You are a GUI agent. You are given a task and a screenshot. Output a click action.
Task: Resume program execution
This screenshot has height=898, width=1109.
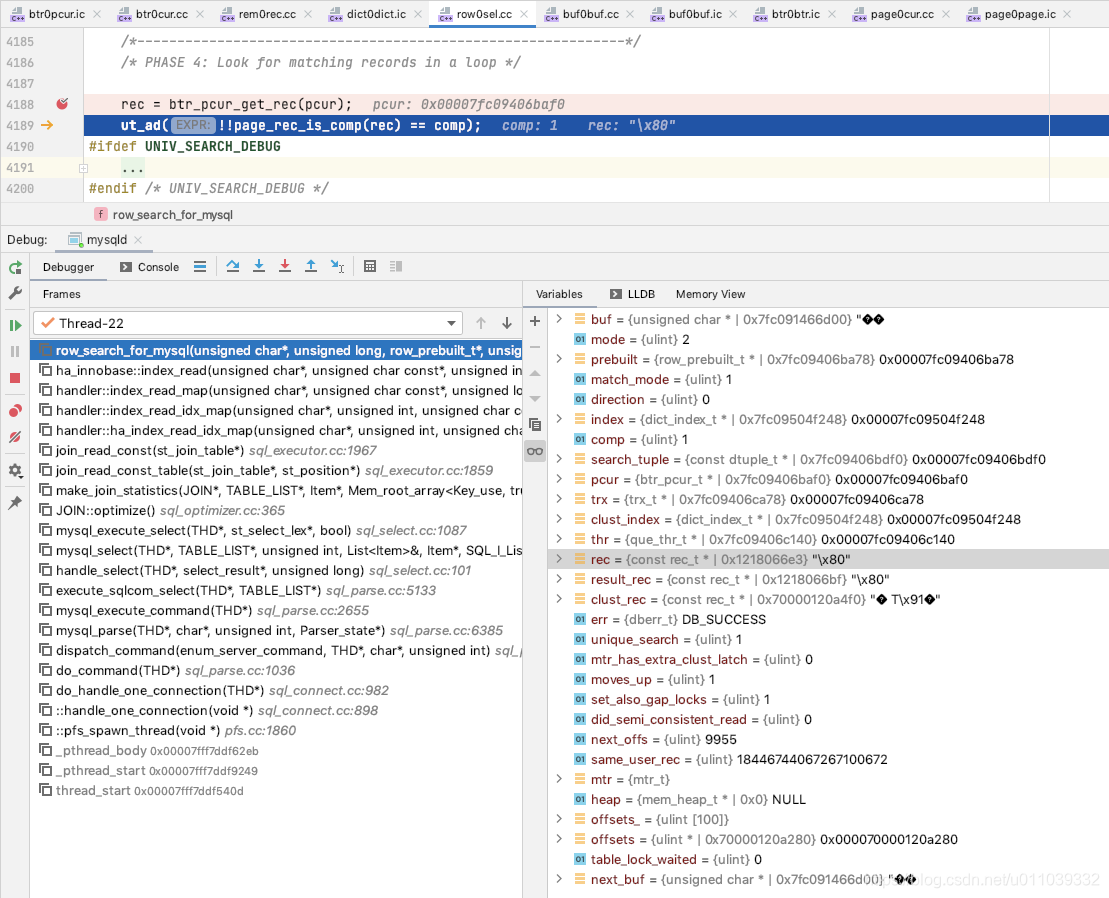click(x=15, y=325)
